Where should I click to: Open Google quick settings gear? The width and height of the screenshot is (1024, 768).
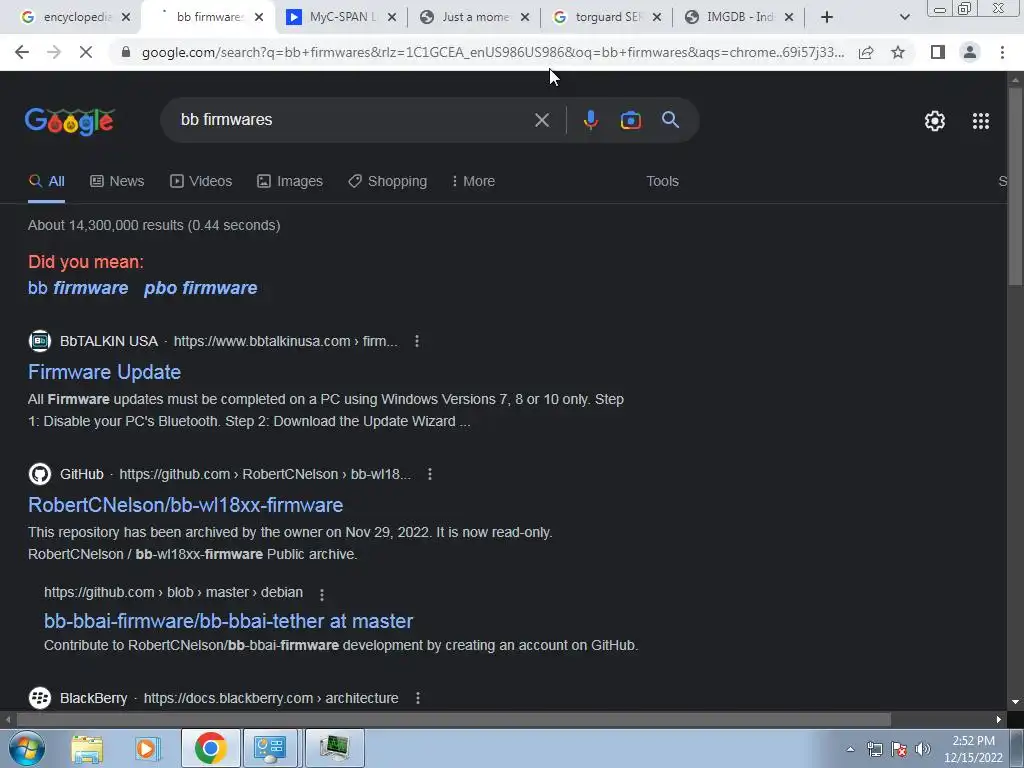coord(935,121)
